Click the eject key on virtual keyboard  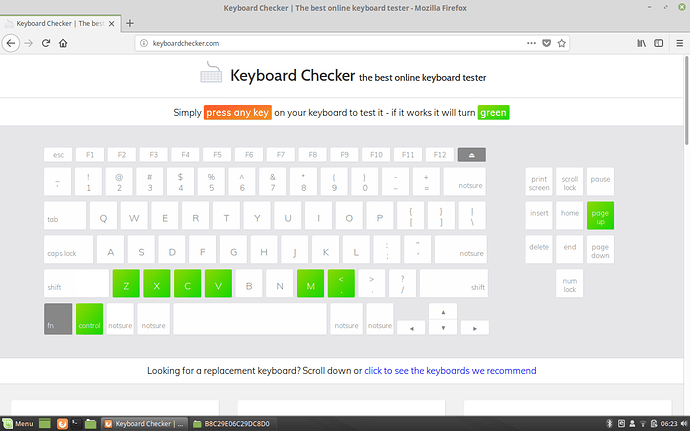pyautogui.click(x=471, y=155)
